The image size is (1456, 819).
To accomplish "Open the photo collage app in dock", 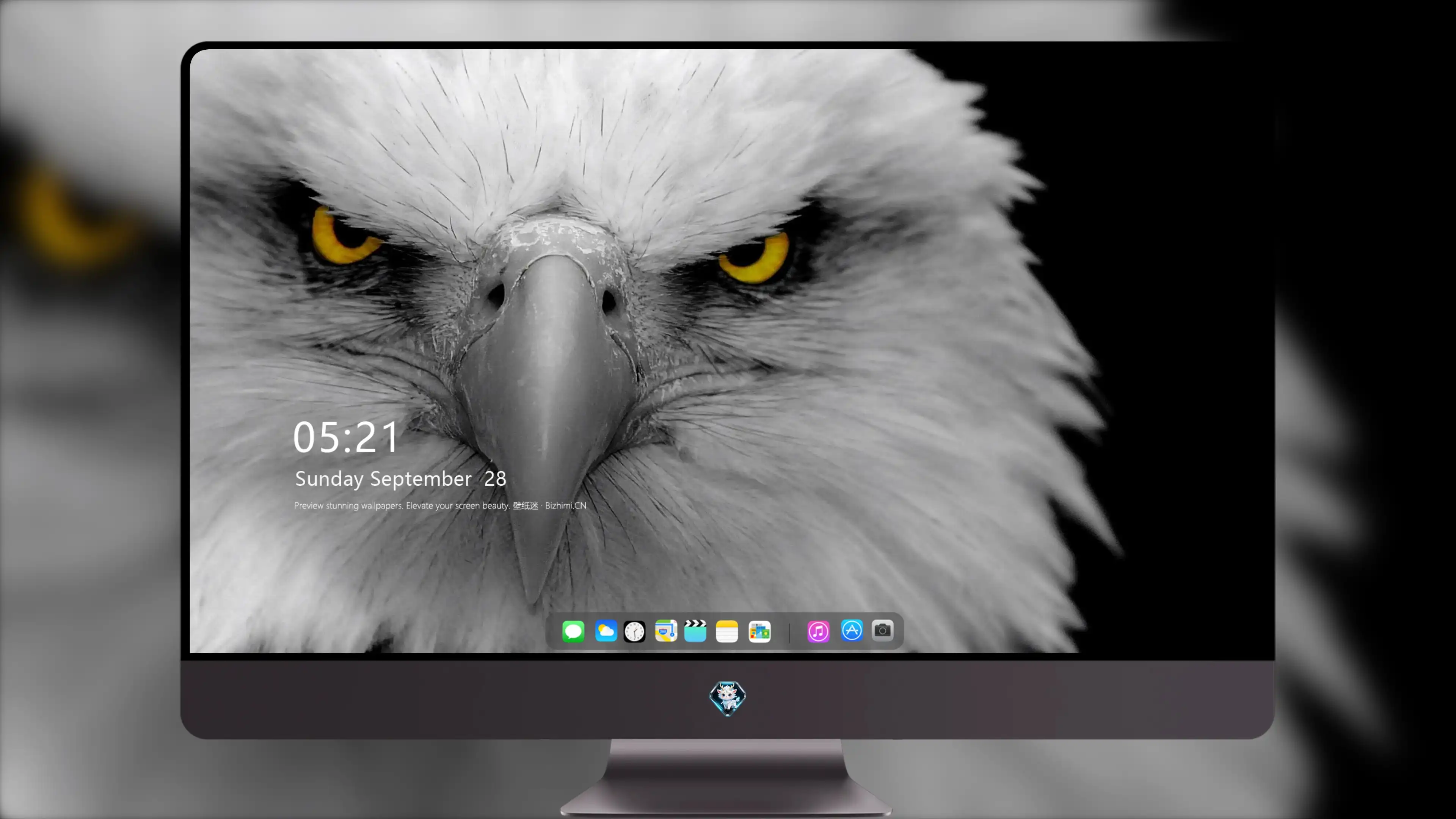I will (759, 632).
